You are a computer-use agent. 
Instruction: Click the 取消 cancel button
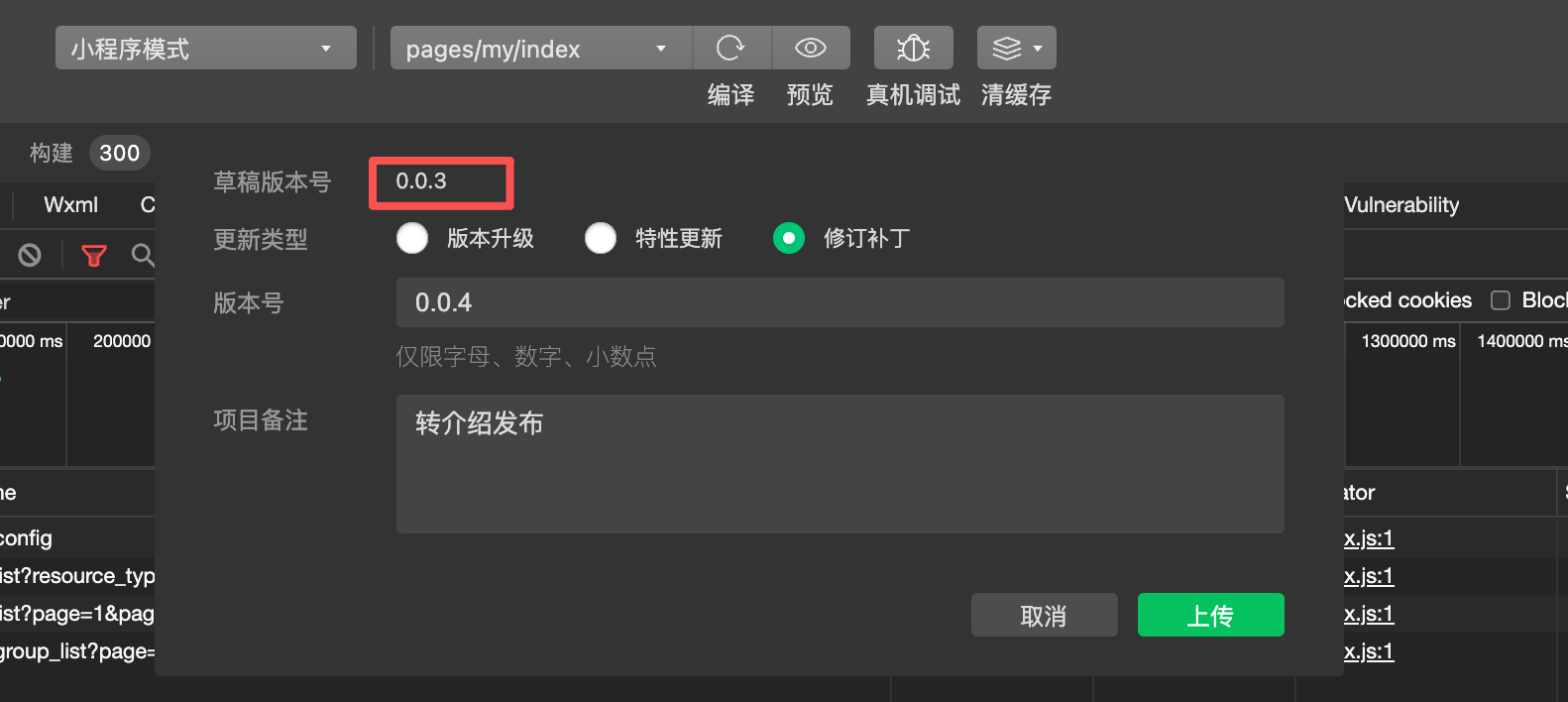[1045, 615]
